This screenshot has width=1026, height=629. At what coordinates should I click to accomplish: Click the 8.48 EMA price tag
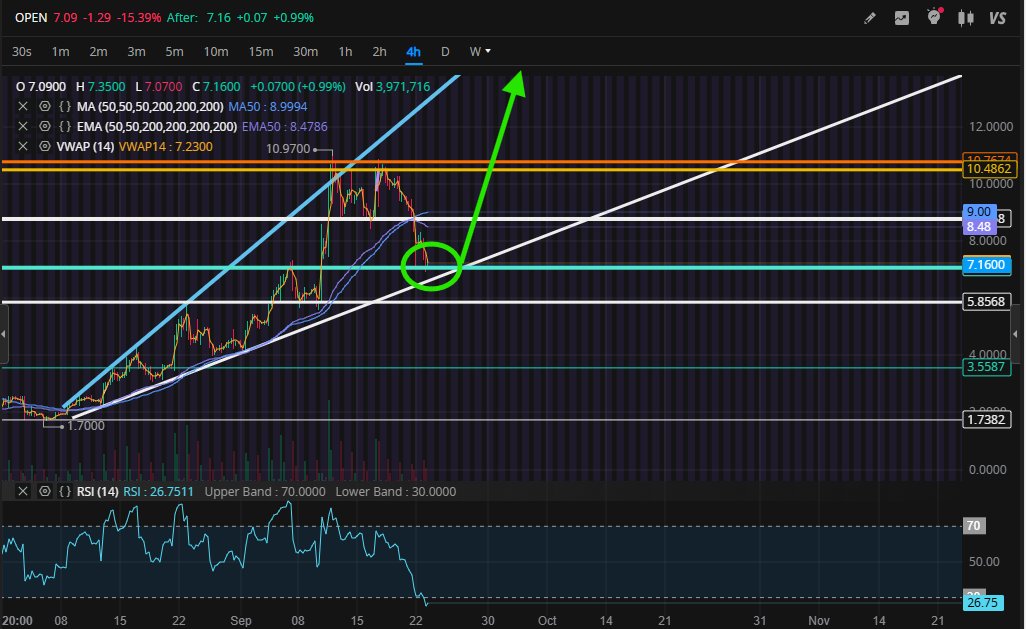coord(979,226)
